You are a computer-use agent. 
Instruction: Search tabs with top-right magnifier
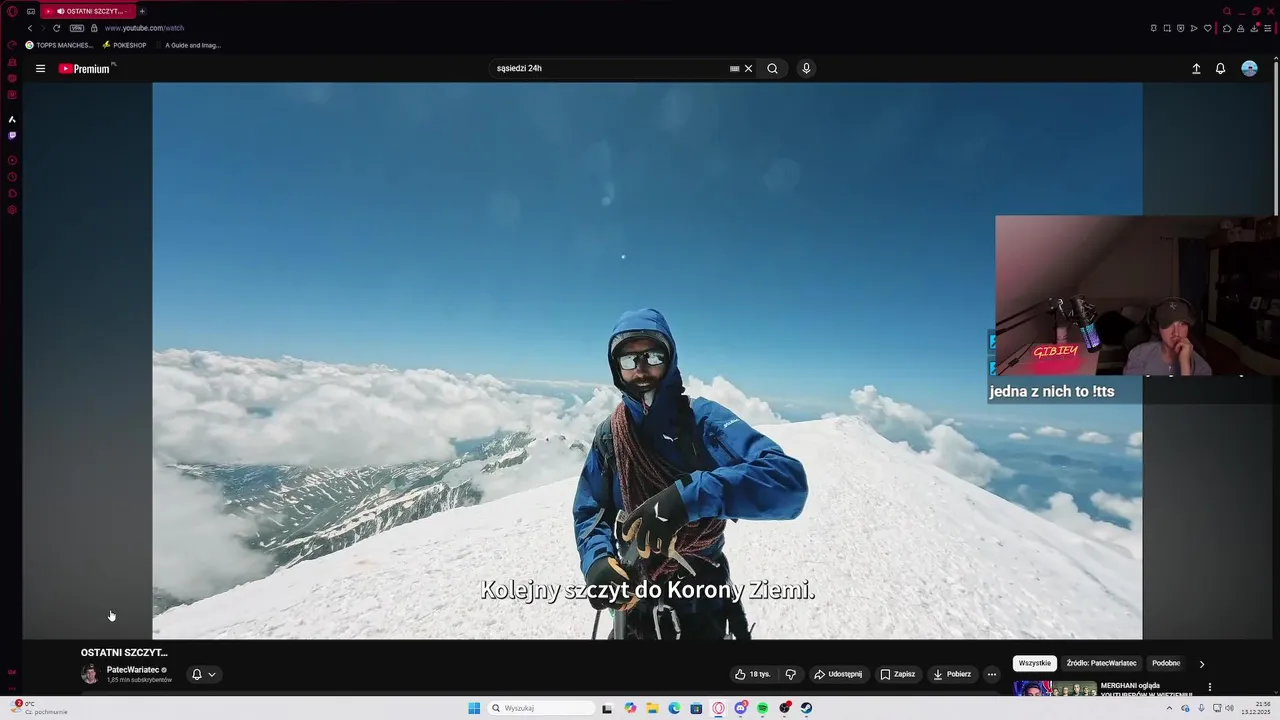(1227, 11)
